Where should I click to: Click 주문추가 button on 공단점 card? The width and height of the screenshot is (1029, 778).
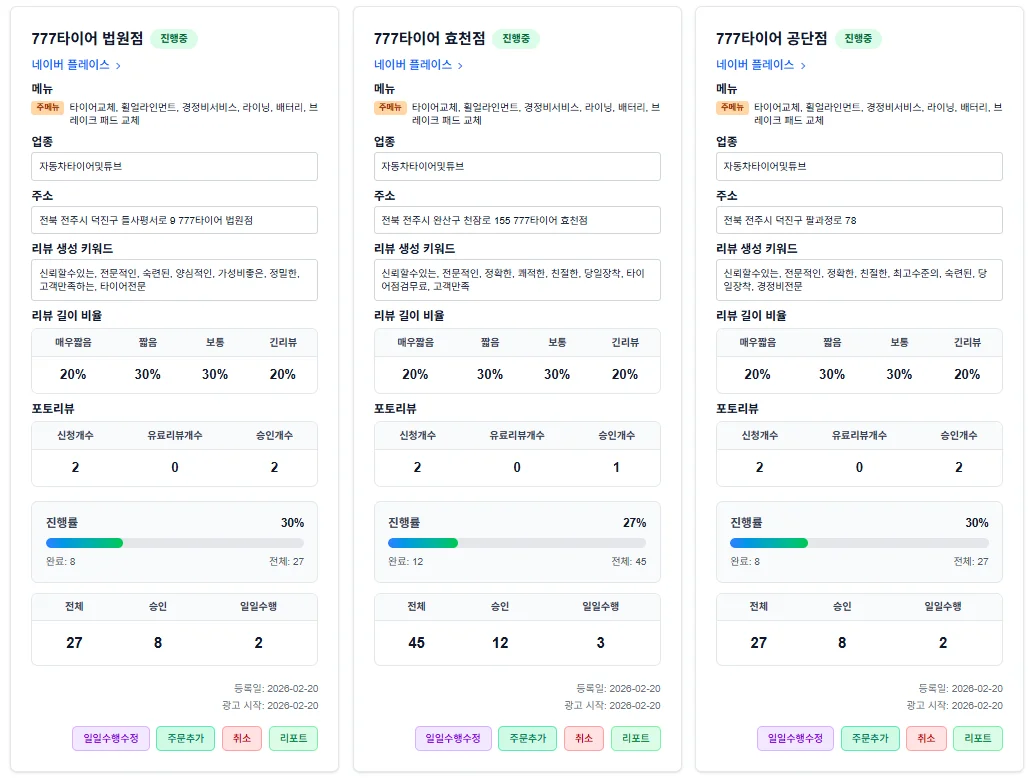869,738
